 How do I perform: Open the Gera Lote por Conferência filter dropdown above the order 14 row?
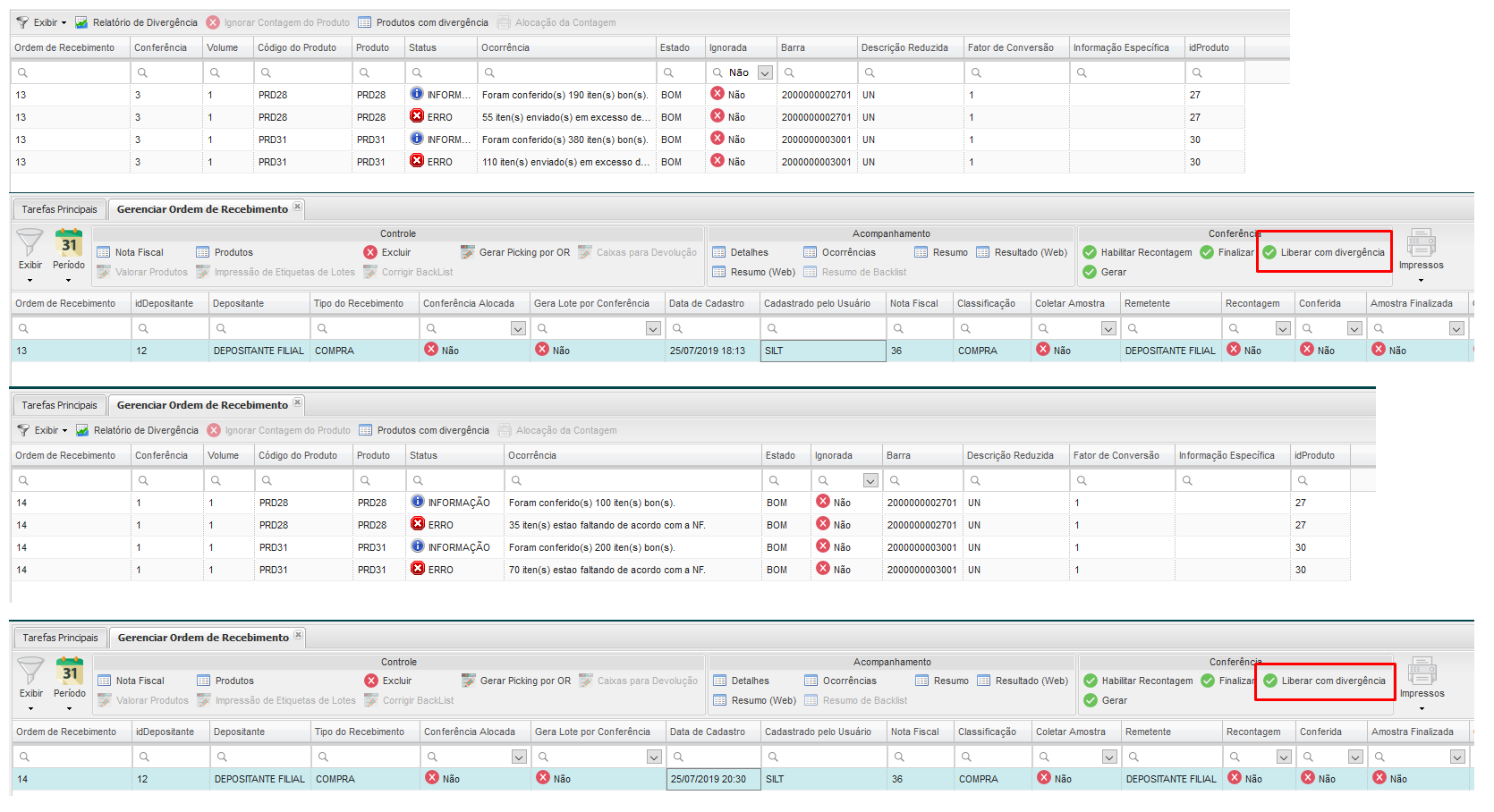[x=654, y=757]
